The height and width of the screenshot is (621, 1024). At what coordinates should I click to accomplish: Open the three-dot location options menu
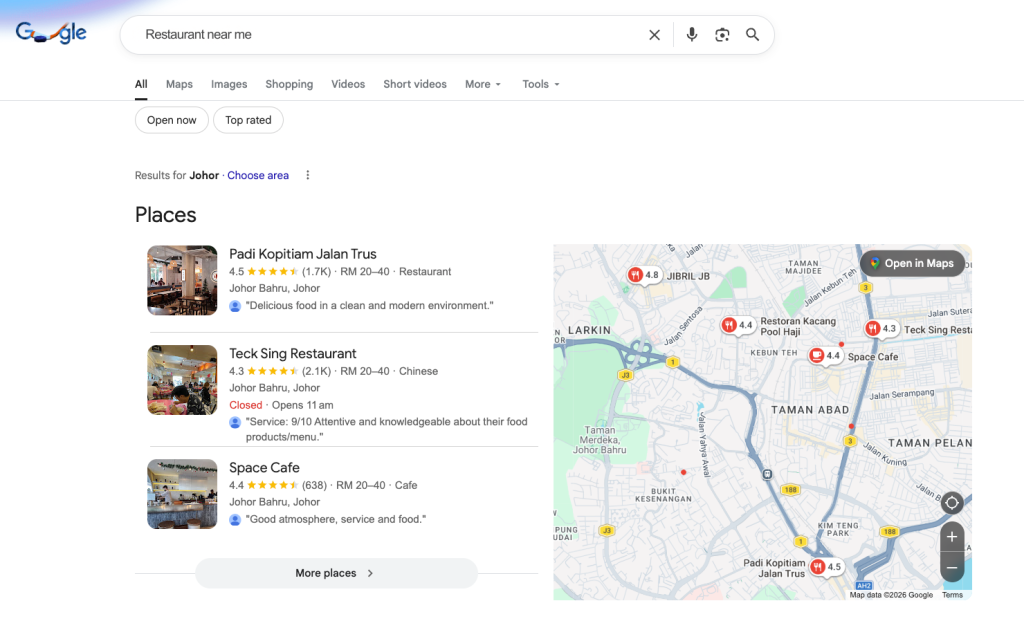pyautogui.click(x=308, y=175)
